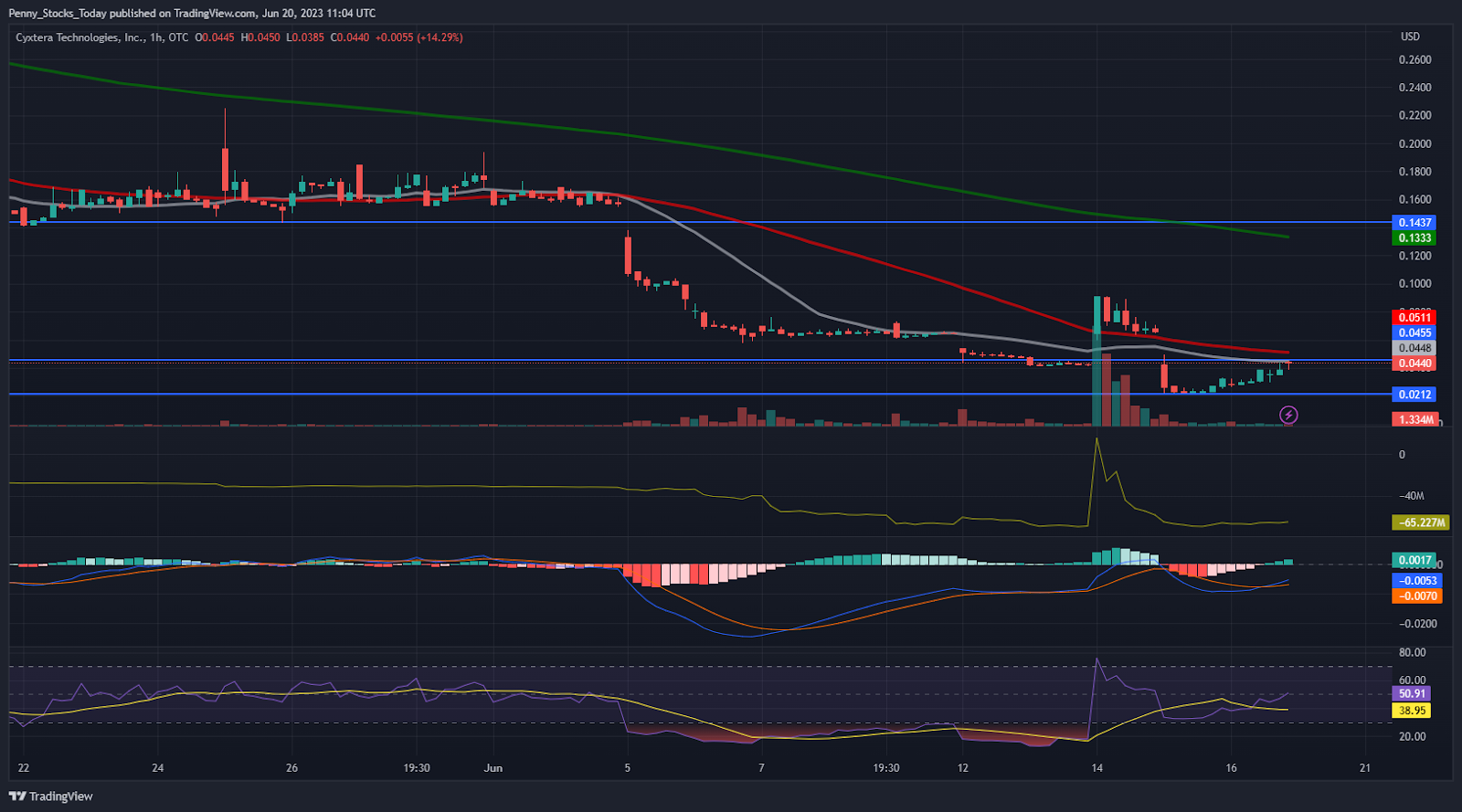
Task: Click the blue 0.0455 price tag
Action: (1414, 333)
